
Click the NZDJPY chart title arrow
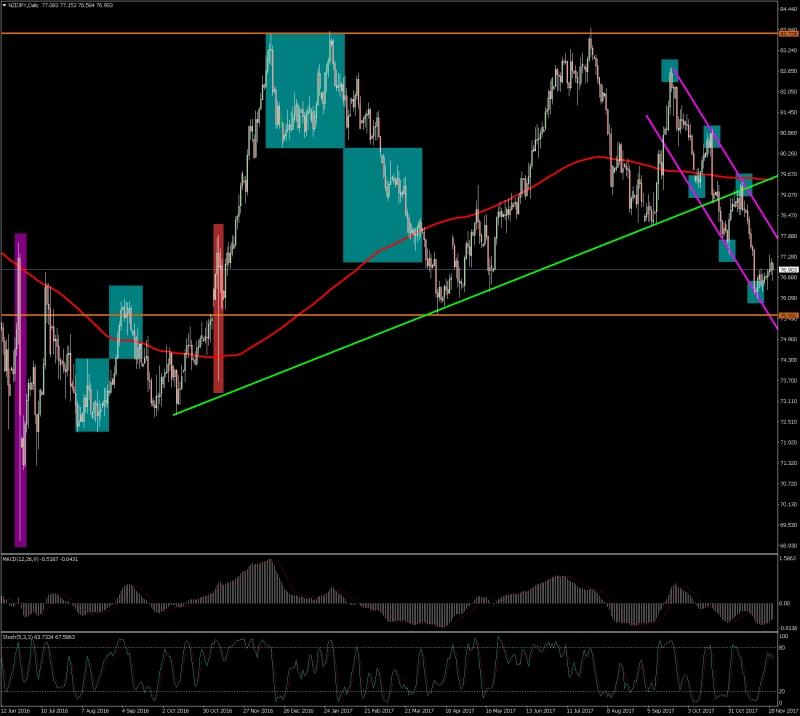[x=5, y=5]
